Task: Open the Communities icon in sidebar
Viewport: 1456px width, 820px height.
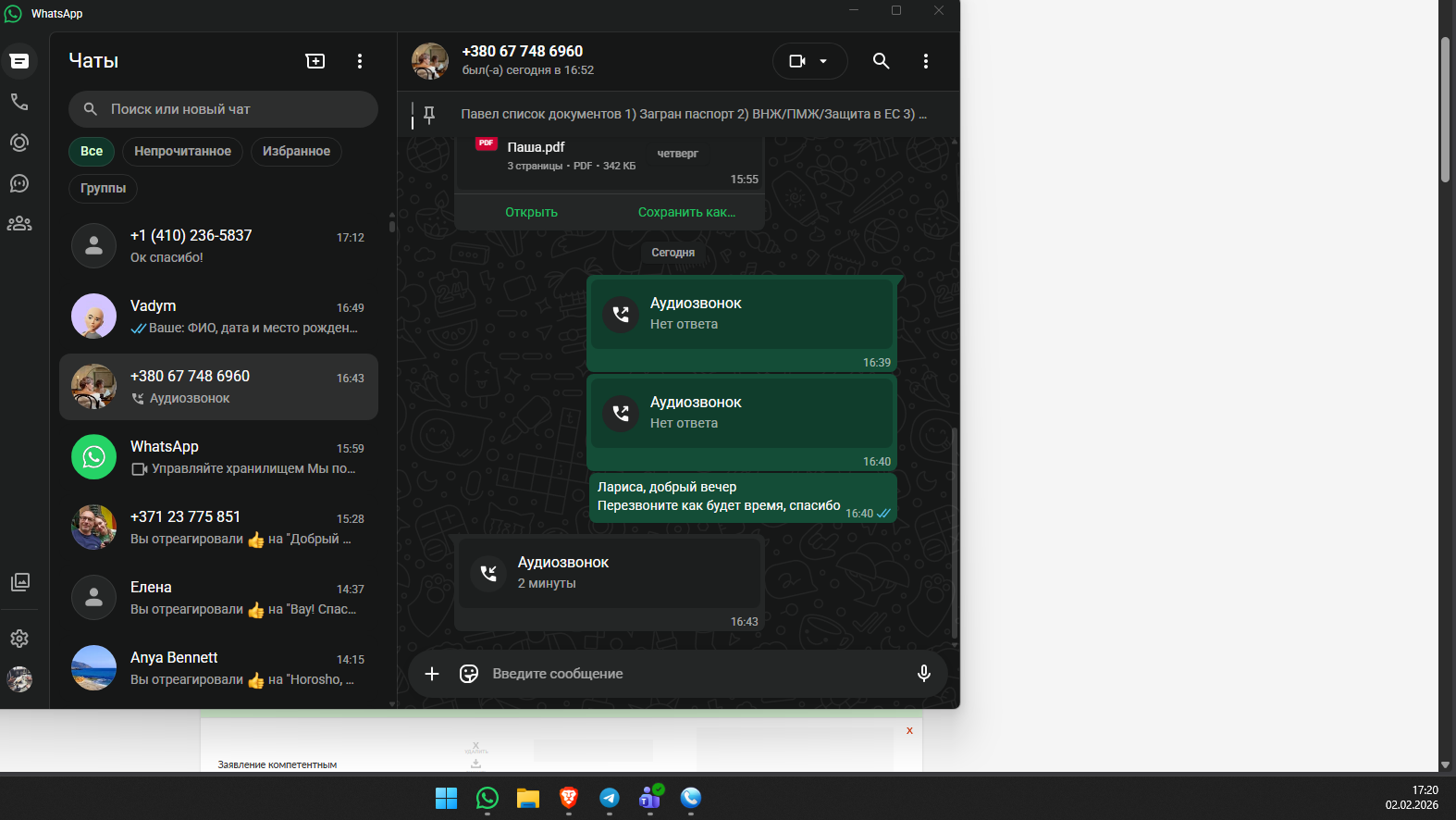Action: point(19,224)
